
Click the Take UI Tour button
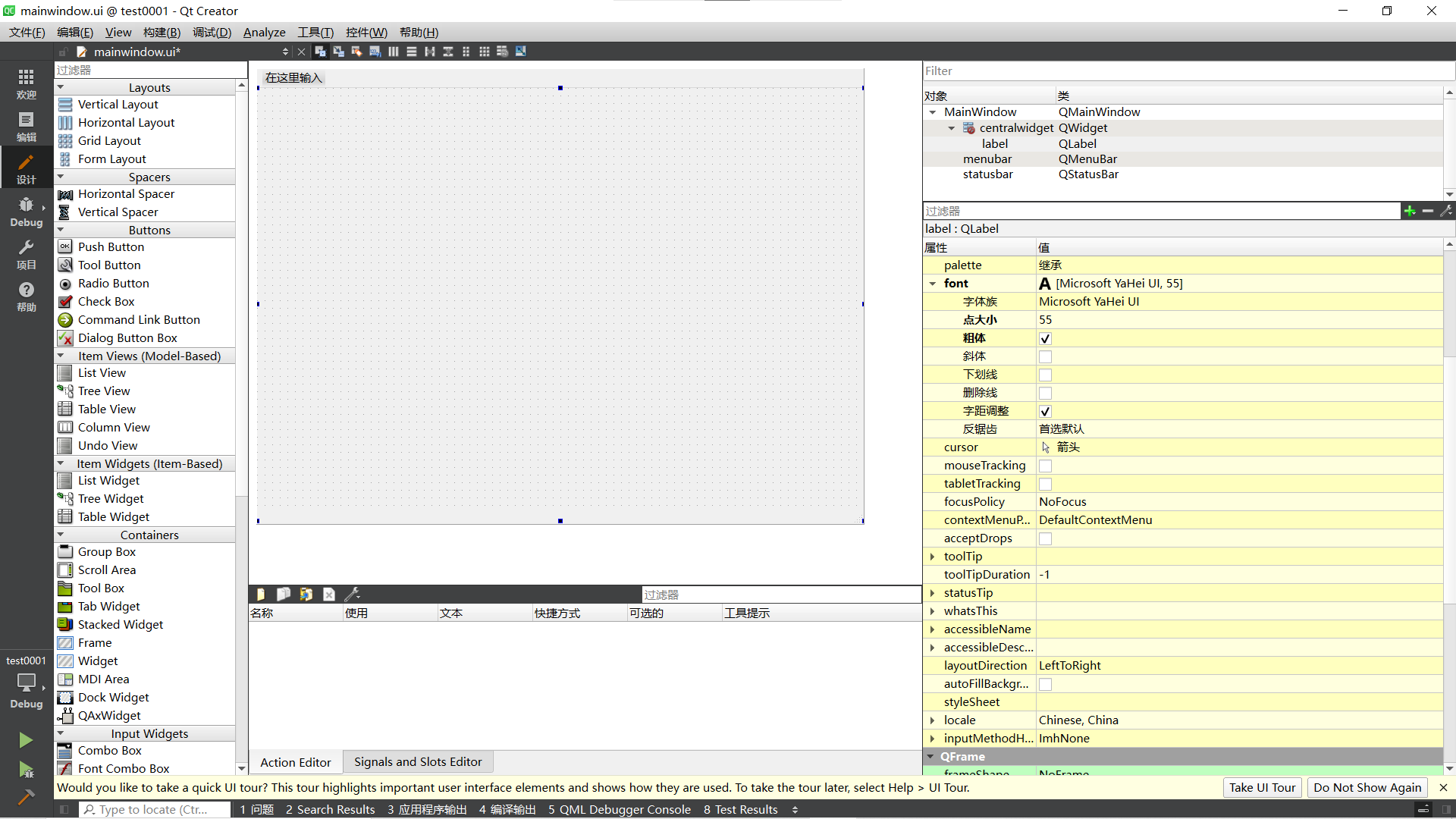[1262, 787]
